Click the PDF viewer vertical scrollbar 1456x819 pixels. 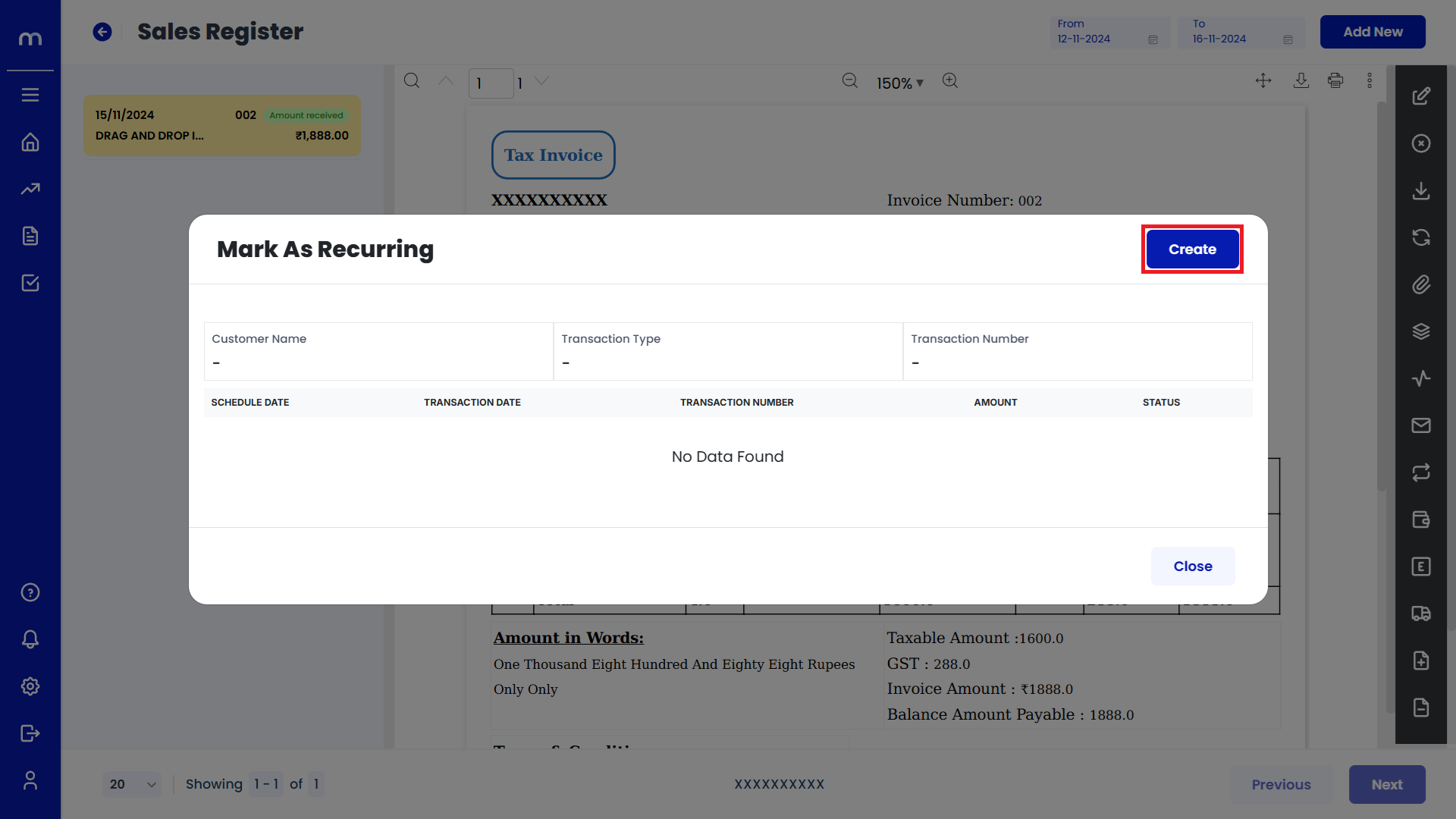click(x=1382, y=296)
